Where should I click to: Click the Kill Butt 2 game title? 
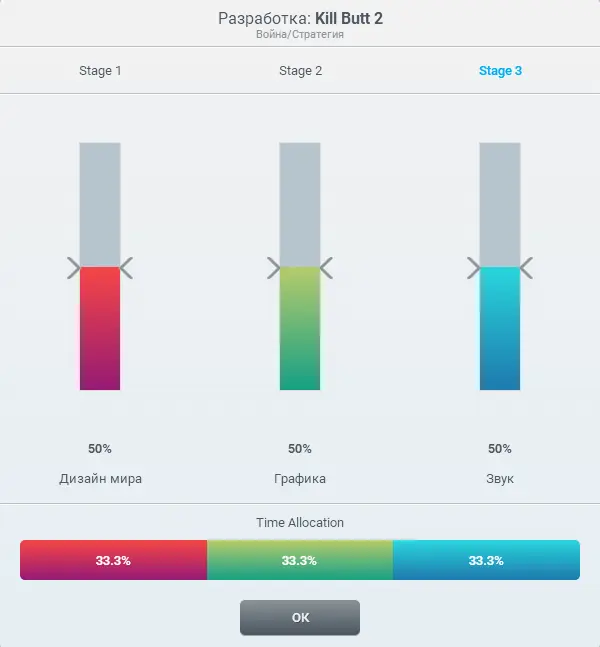coord(348,18)
